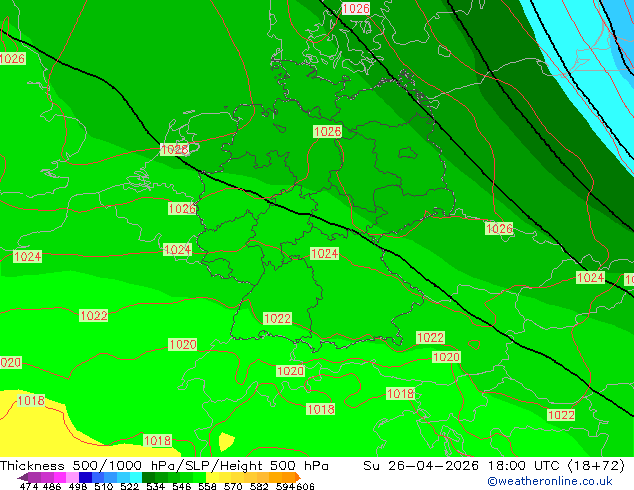Select the 1026 label beside the 1020 legend-side 1024 label near 1024 in the map's center-north

click(x=328, y=131)
